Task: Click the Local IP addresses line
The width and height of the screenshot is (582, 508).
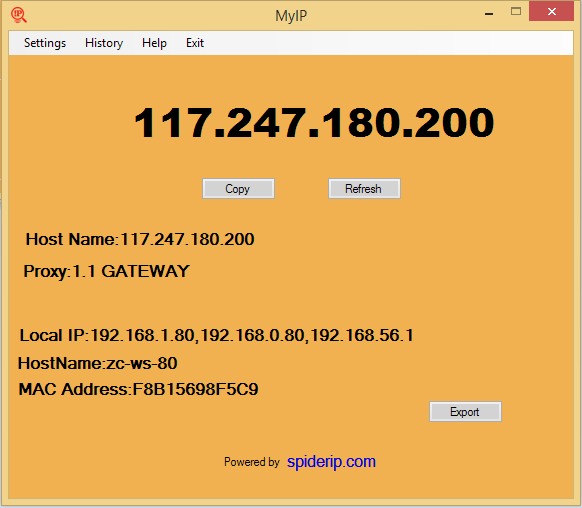Action: tap(216, 335)
